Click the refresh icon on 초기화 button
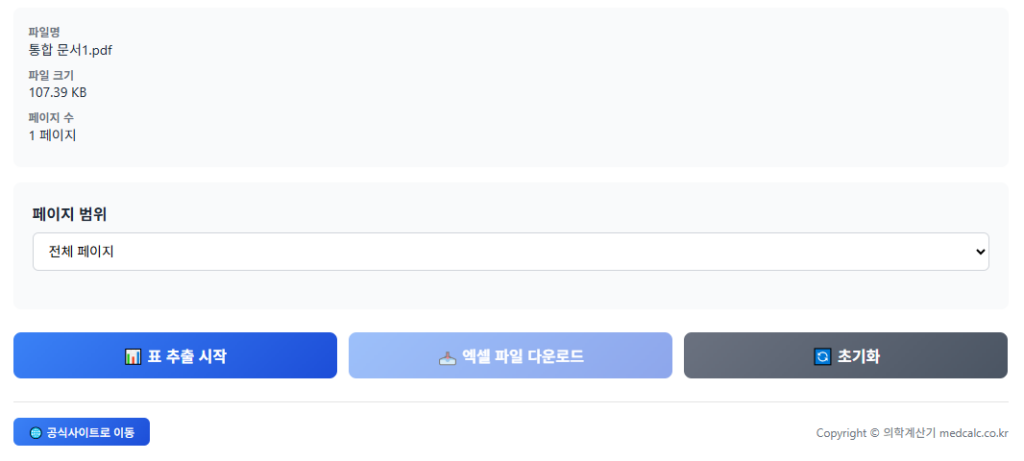The image size is (1024, 461). tap(823, 356)
